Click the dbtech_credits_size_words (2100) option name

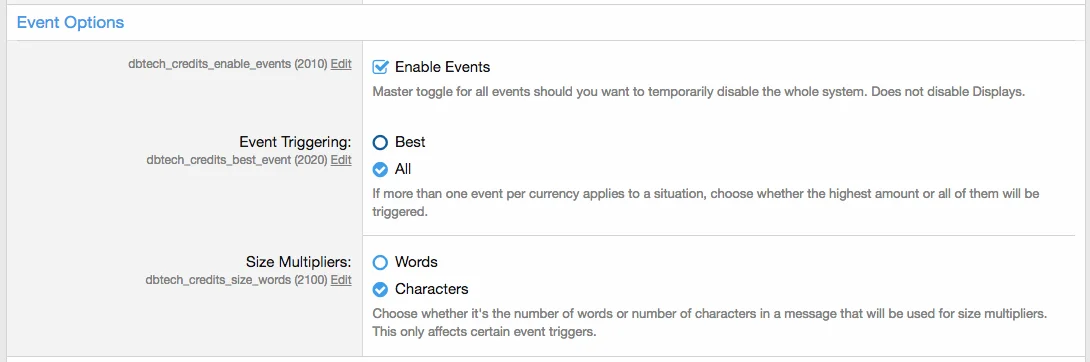point(236,280)
